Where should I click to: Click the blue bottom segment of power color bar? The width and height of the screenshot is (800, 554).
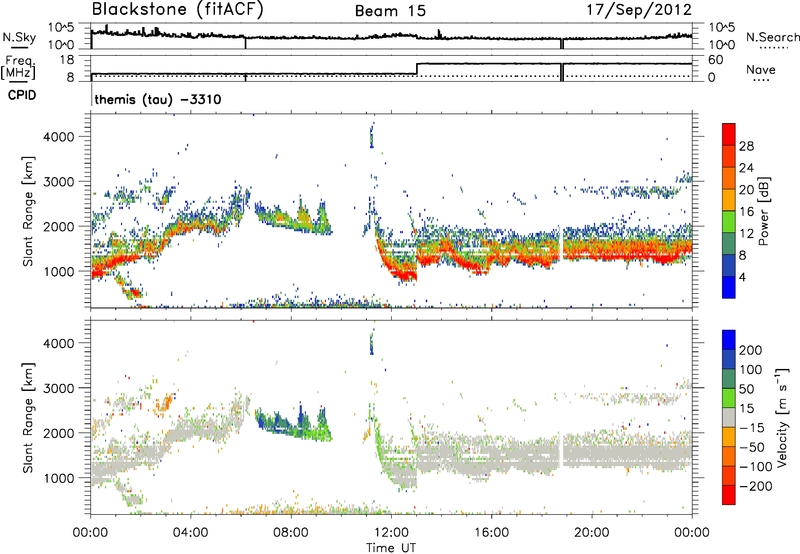(729, 287)
